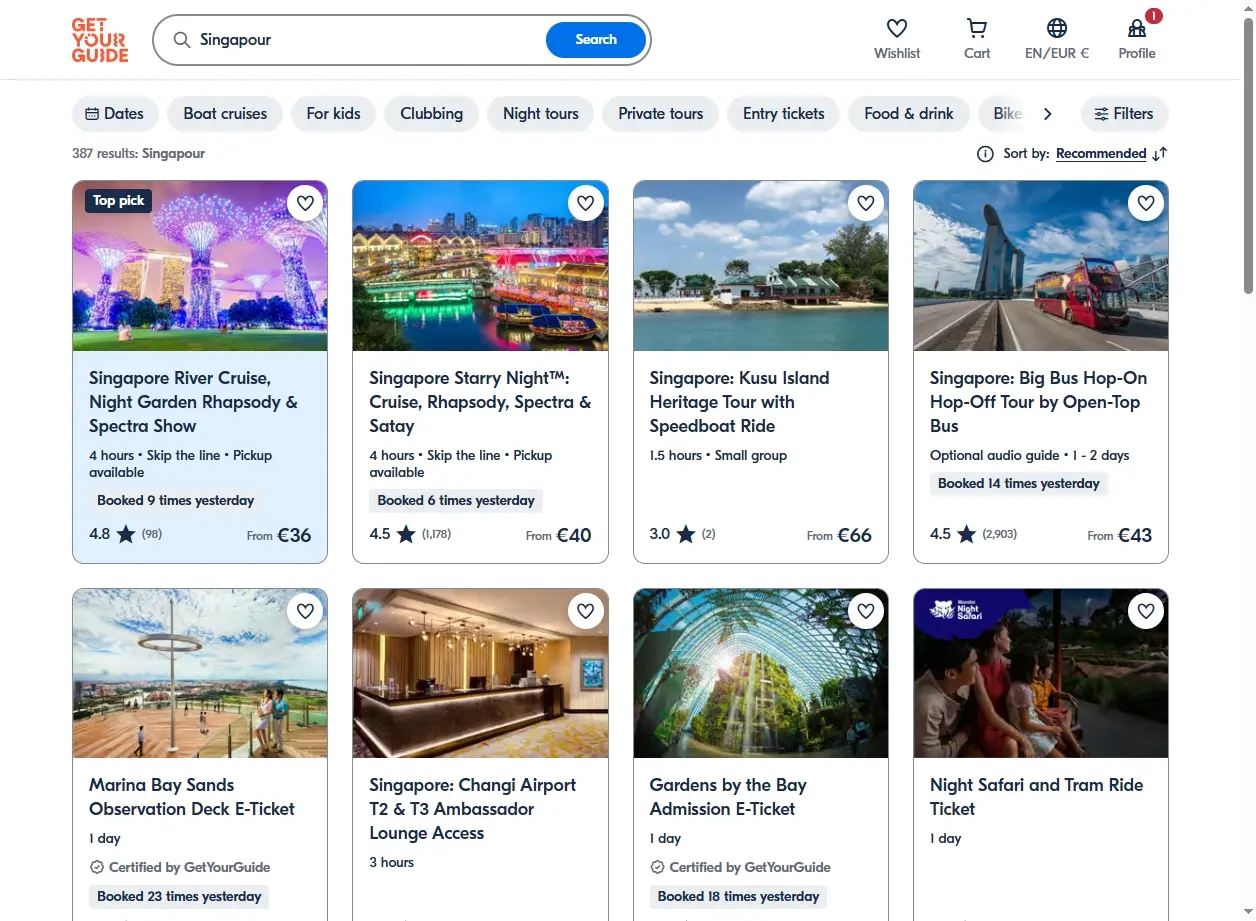Click Cloud Forest dome photo thumbnail

tap(761, 673)
